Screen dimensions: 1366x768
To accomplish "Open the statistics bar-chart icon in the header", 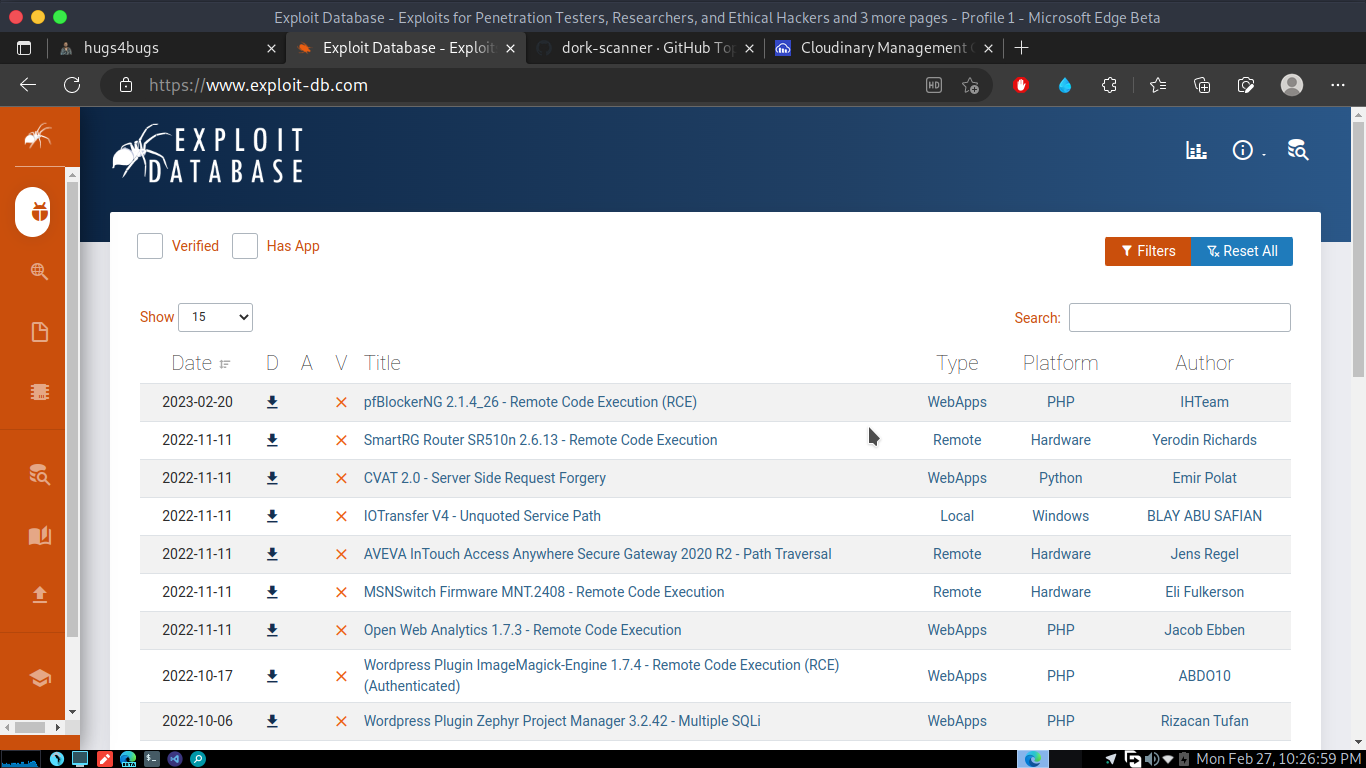I will (x=1196, y=150).
